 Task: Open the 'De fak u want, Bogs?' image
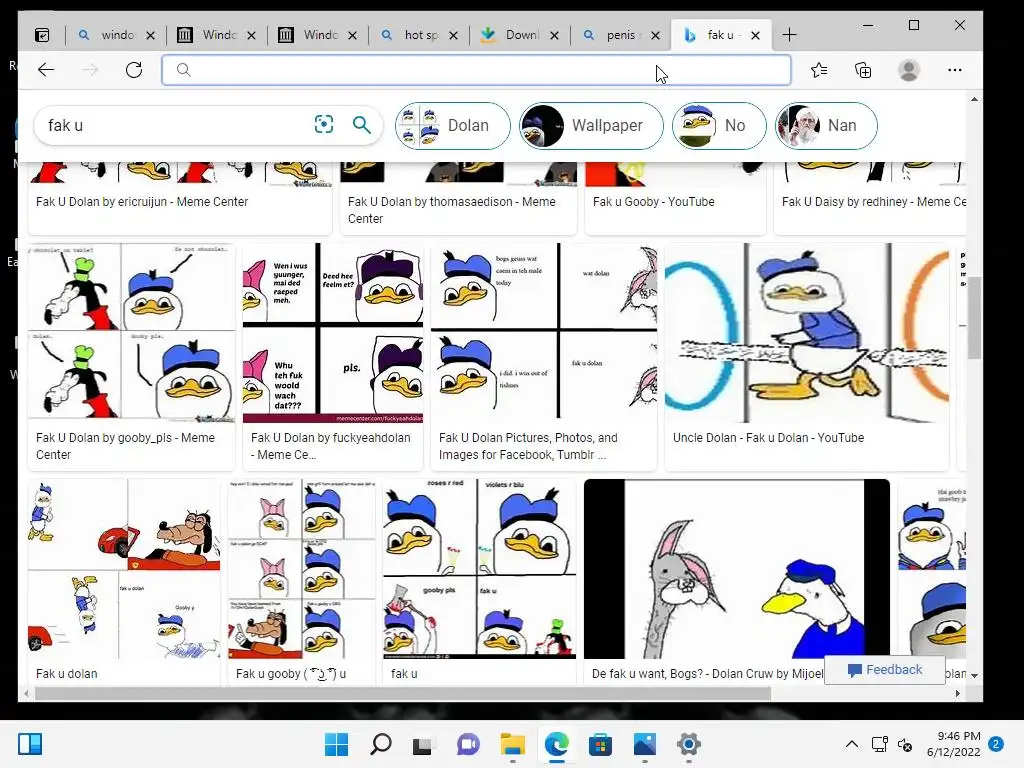click(x=737, y=569)
